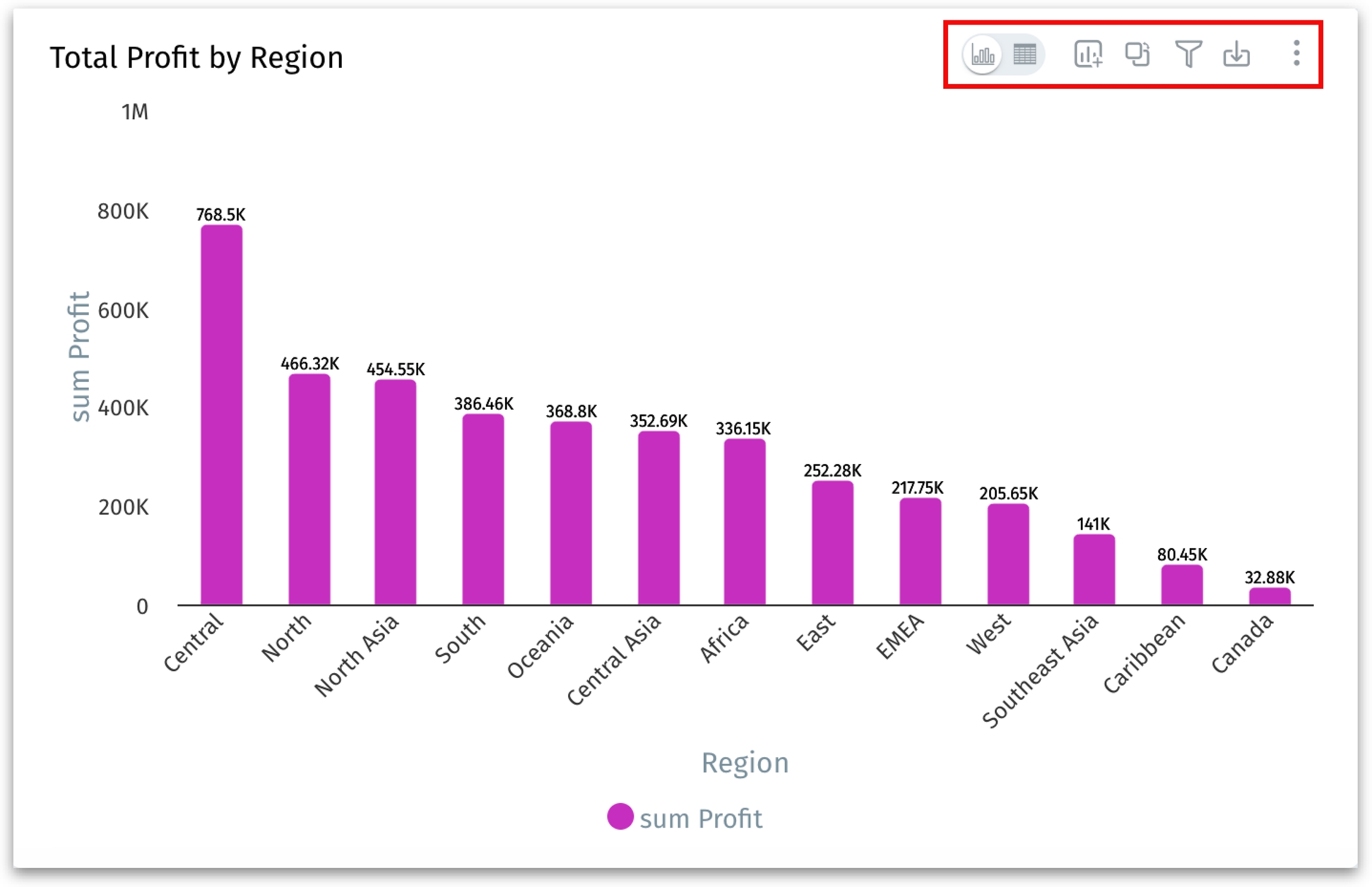The image size is (1372, 887).
Task: Click the North Asia bar
Action: (x=395, y=493)
